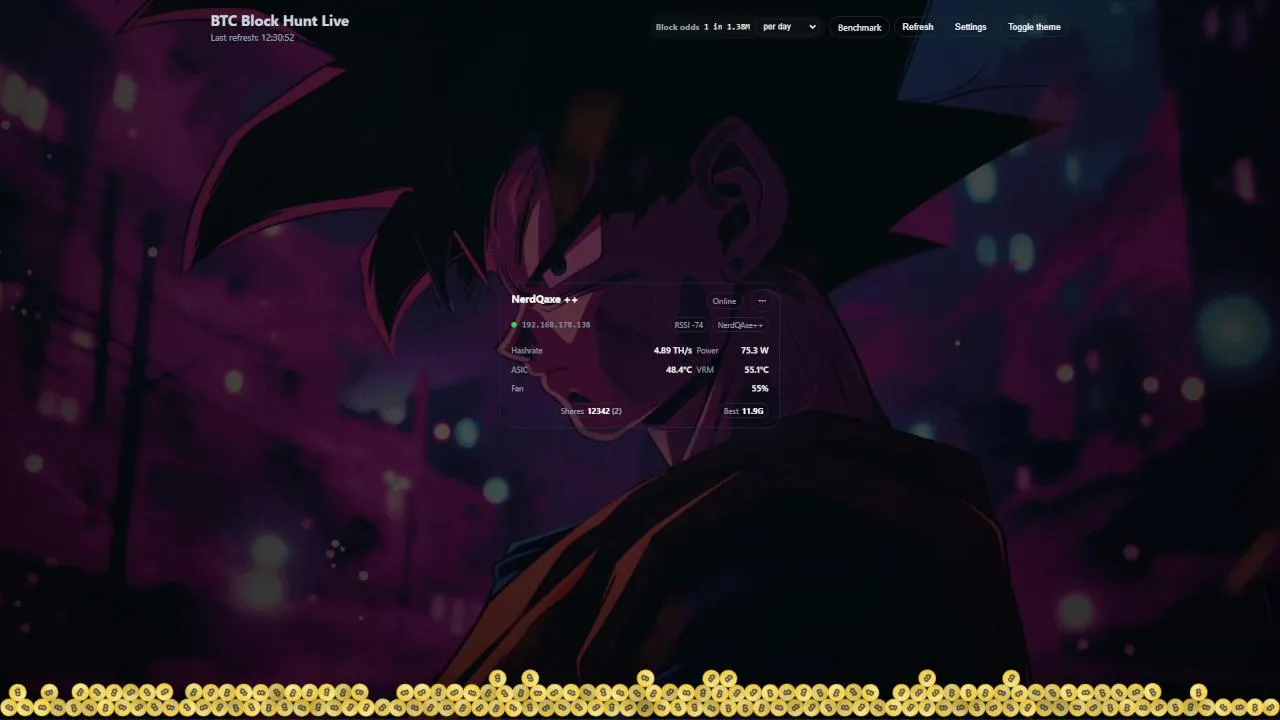1280x720 pixels.
Task: Open the miner IP 192.168.178.138
Action: coord(556,325)
